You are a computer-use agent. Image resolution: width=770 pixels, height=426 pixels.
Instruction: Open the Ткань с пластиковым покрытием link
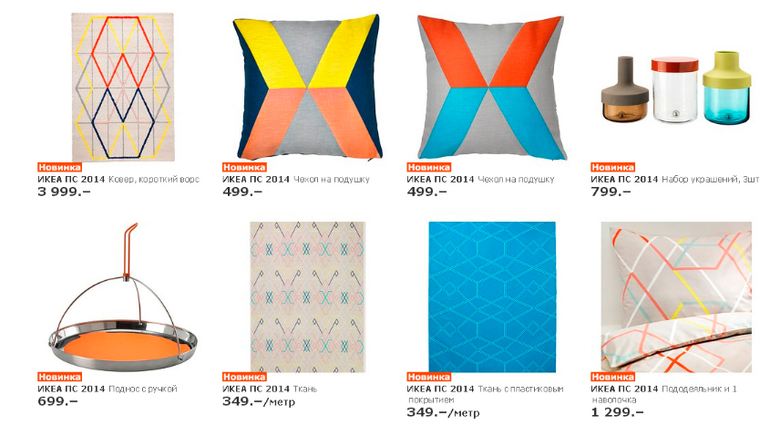pyautogui.click(x=485, y=395)
